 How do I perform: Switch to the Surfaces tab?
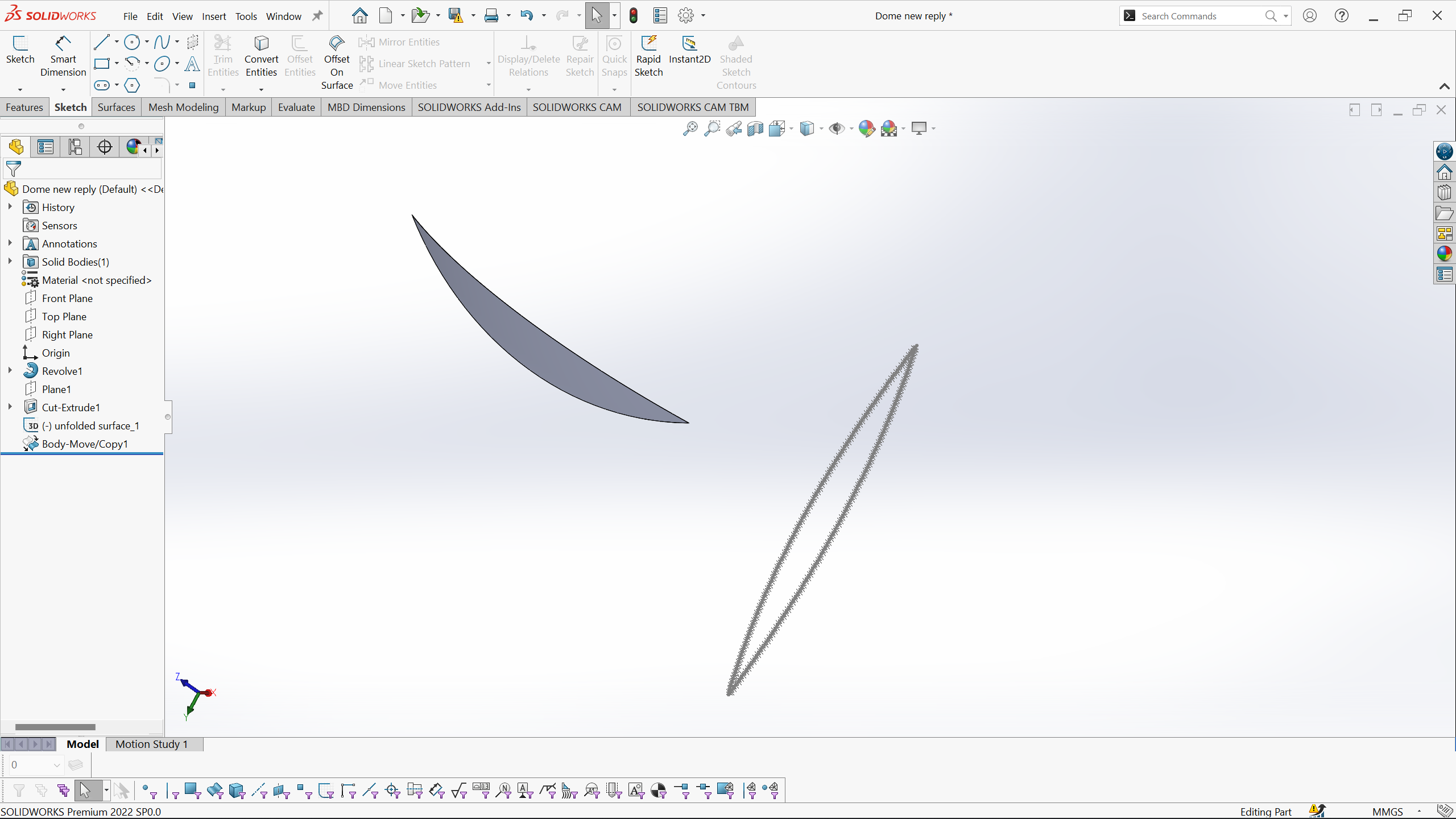(x=116, y=107)
